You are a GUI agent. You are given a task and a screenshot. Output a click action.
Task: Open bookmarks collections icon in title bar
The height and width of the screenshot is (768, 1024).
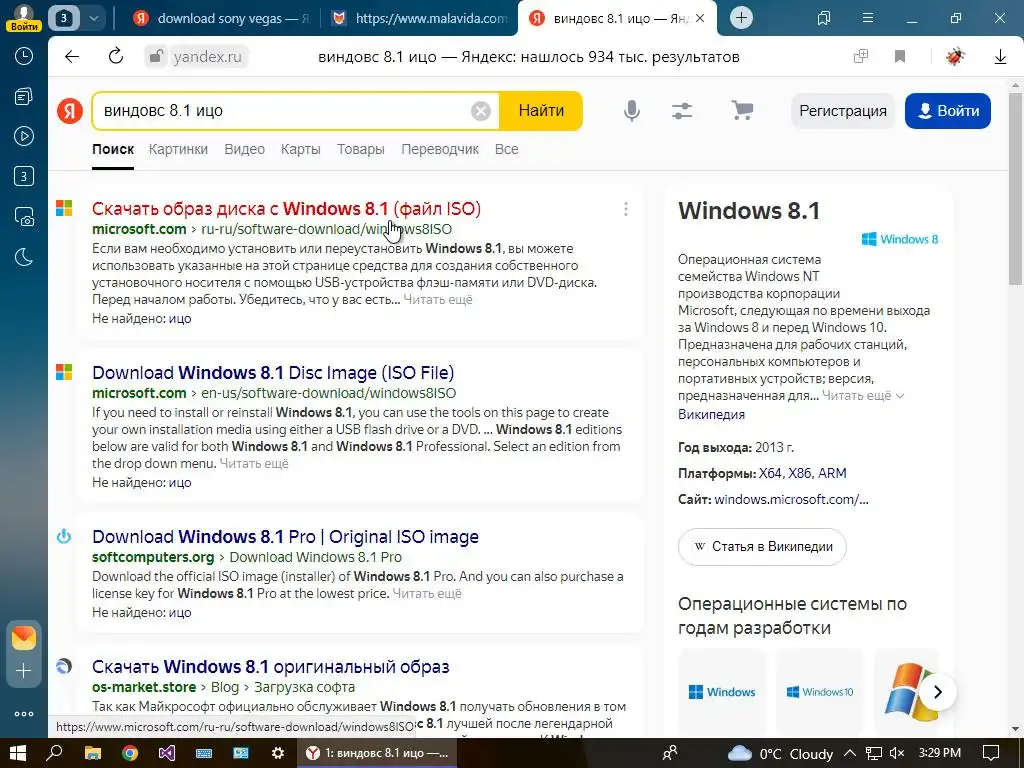[x=824, y=18]
